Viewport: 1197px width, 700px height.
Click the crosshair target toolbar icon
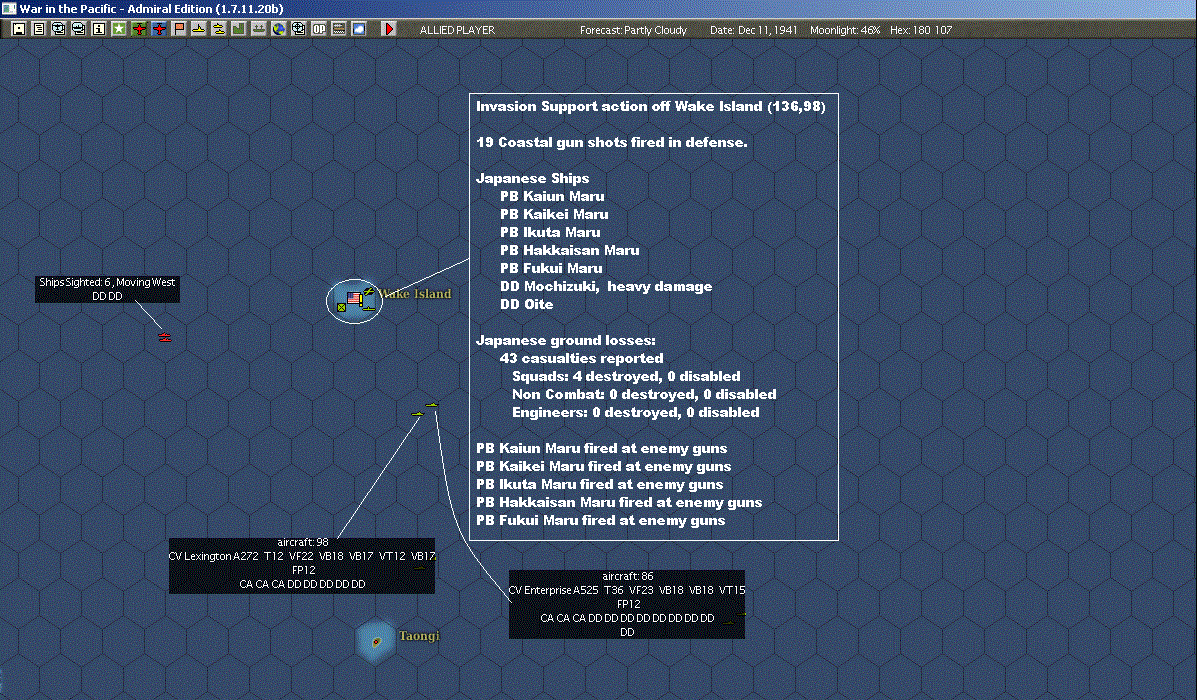(298, 29)
